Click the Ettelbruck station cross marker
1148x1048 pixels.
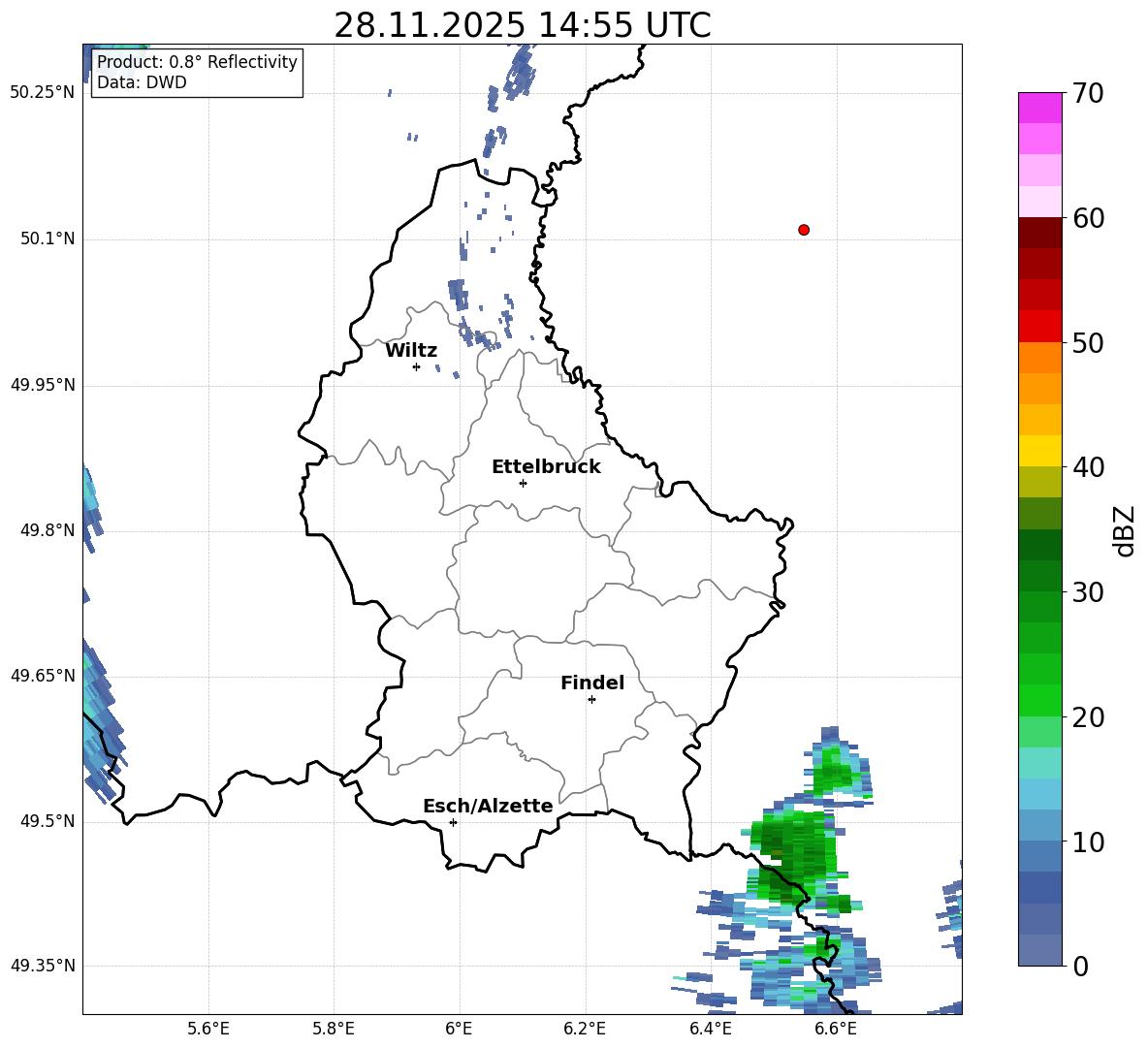523,483
